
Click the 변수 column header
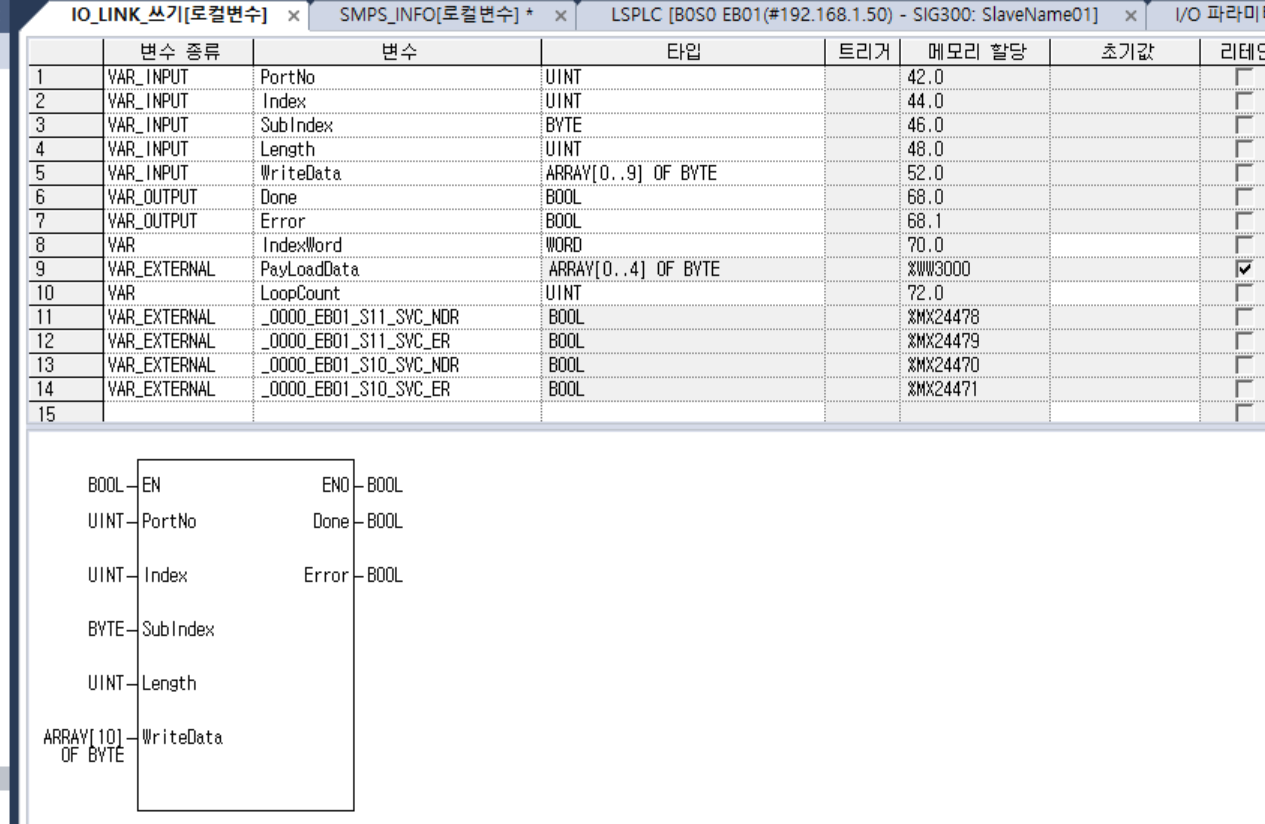(x=397, y=53)
